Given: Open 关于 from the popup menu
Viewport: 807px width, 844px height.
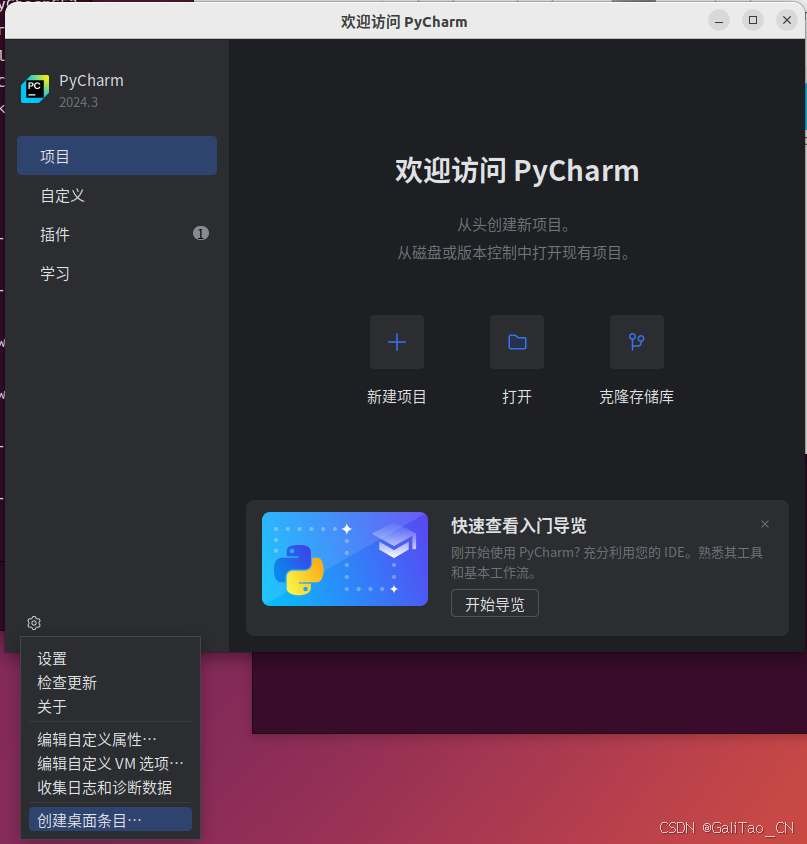Looking at the screenshot, I should [110, 707].
